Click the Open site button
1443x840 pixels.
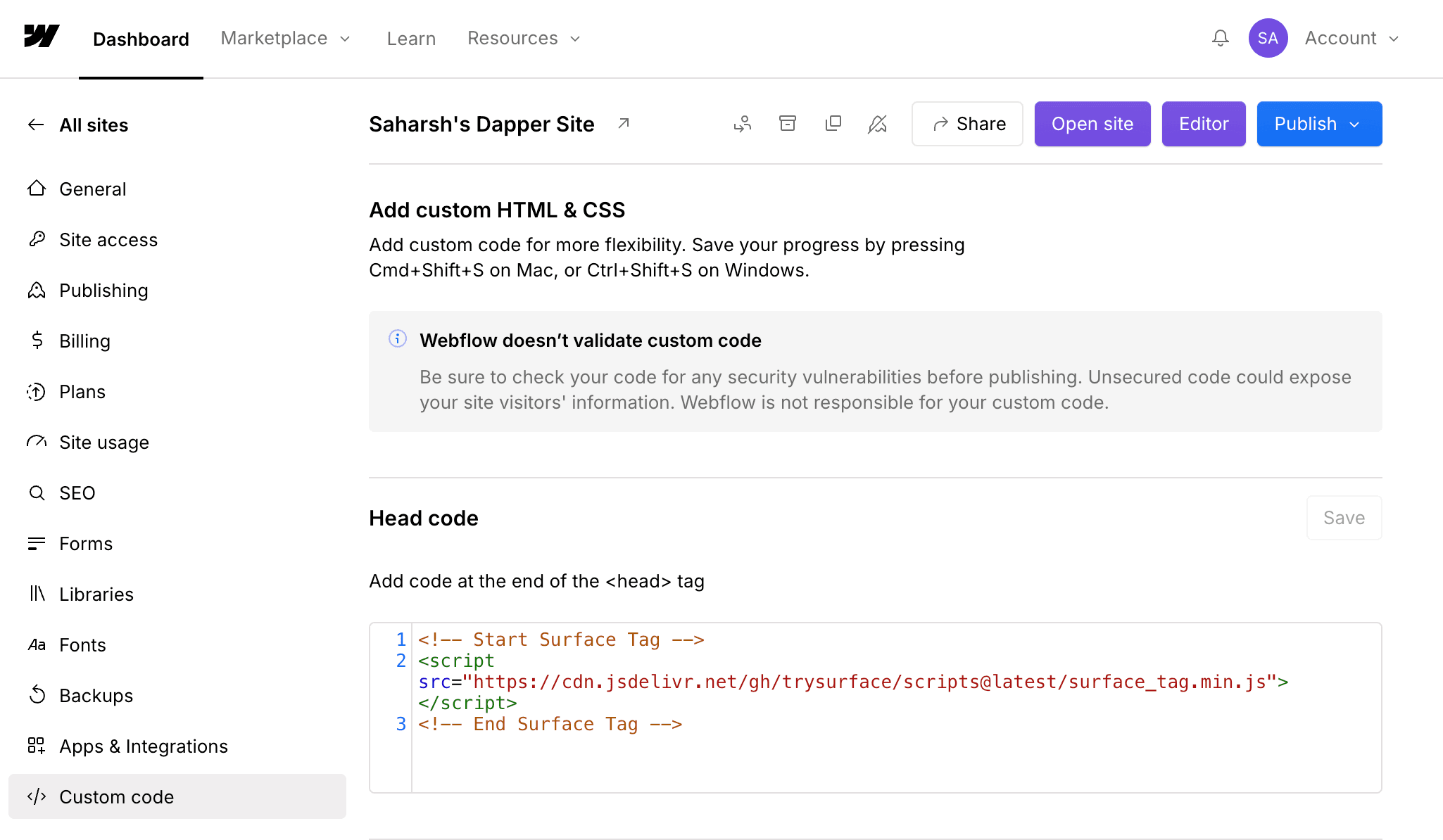coord(1092,124)
